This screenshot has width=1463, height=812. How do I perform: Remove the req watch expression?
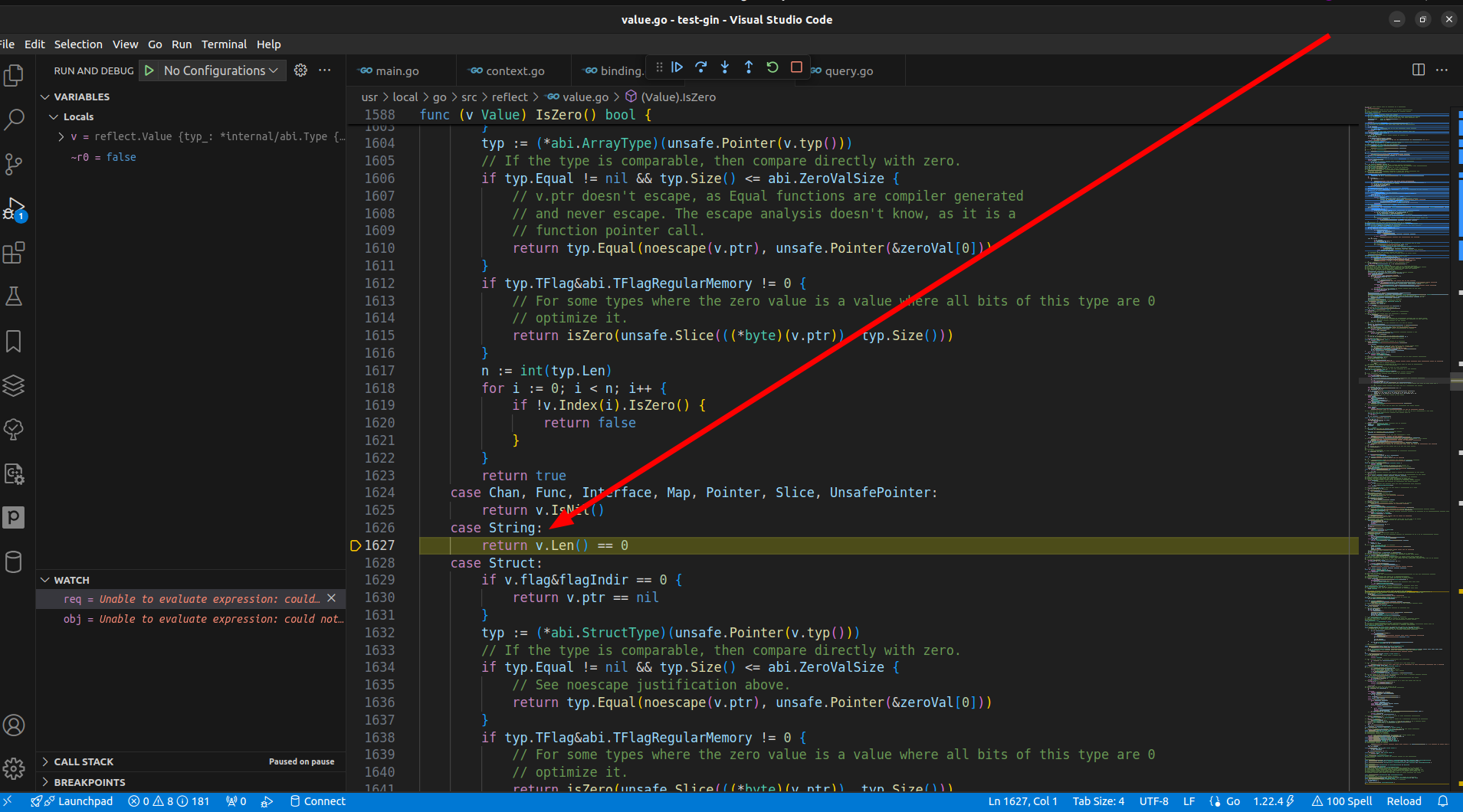click(x=331, y=598)
